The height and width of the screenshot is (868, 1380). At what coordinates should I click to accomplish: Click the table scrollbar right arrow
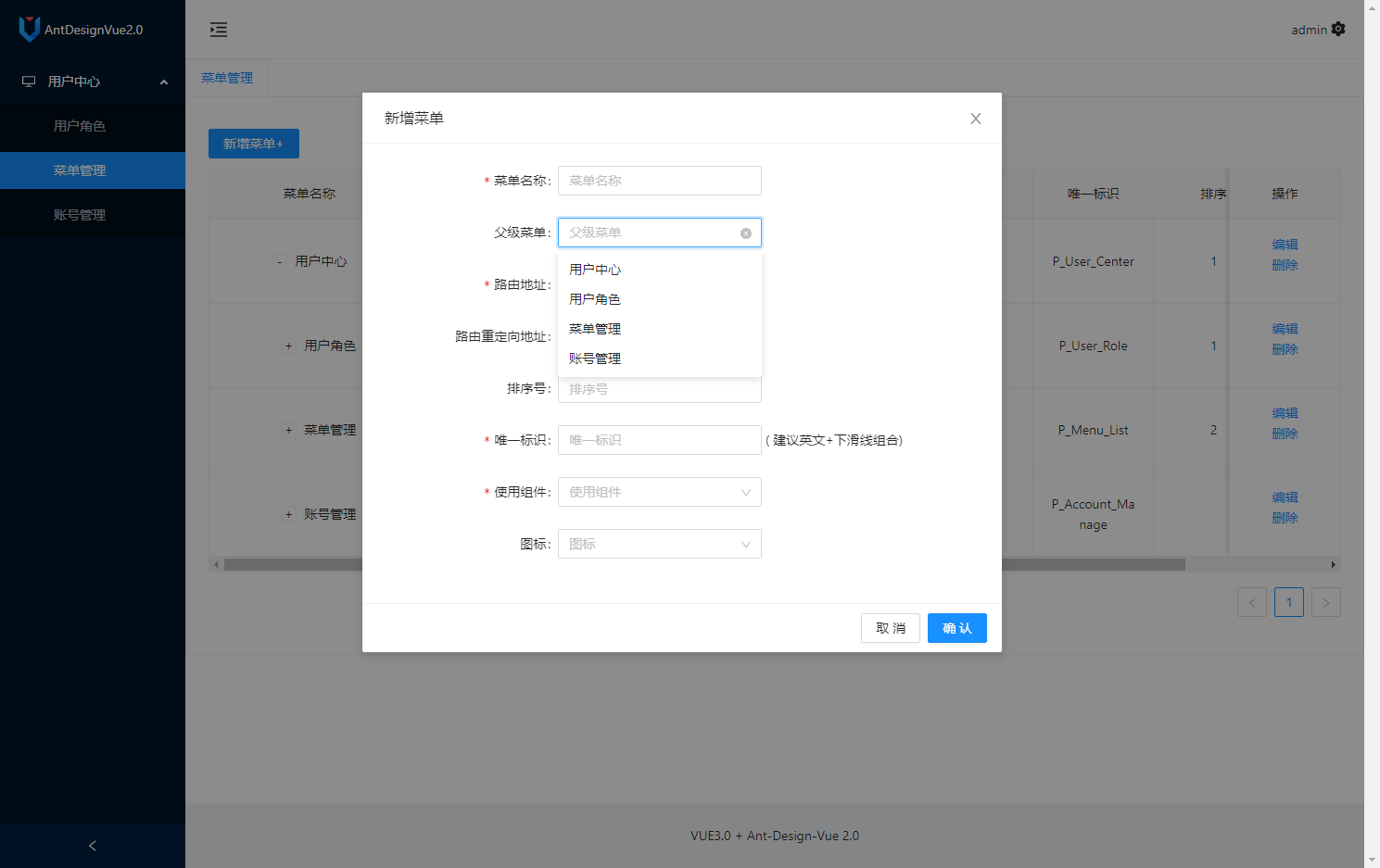pos(1334,564)
